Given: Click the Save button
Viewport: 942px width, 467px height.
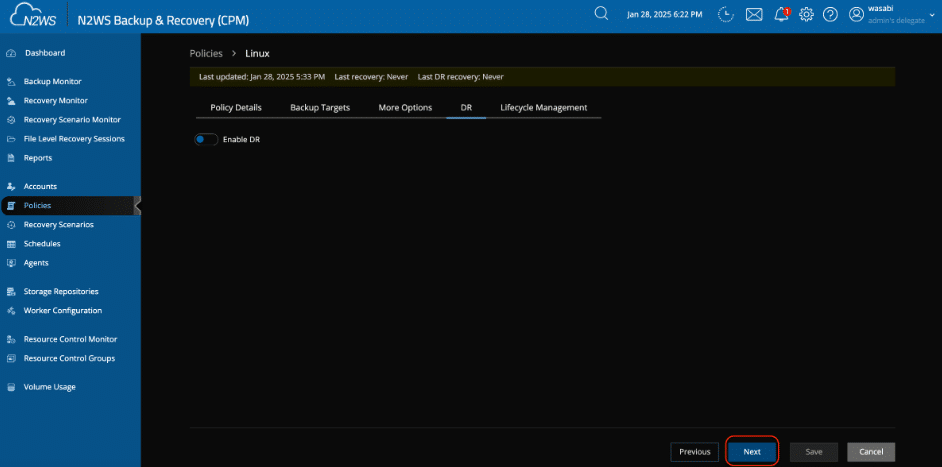Looking at the screenshot, I should pos(813,452).
